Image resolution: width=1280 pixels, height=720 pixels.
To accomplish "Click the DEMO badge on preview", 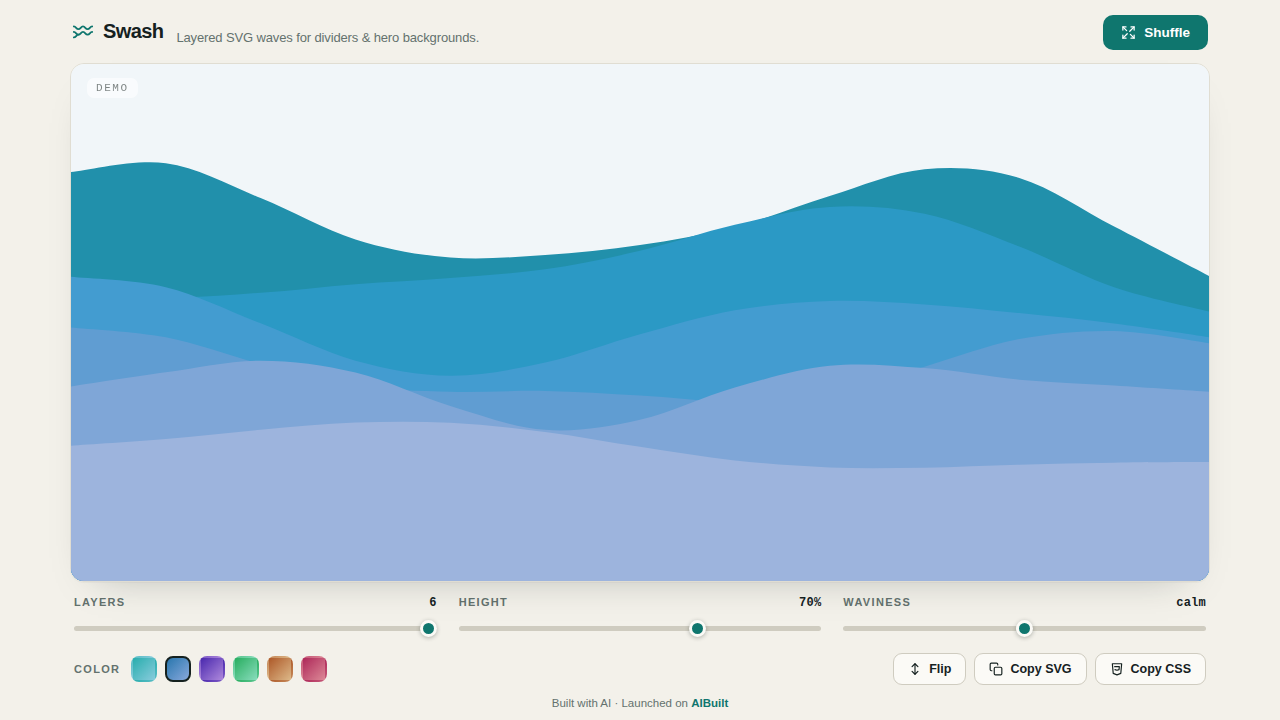I will (112, 88).
